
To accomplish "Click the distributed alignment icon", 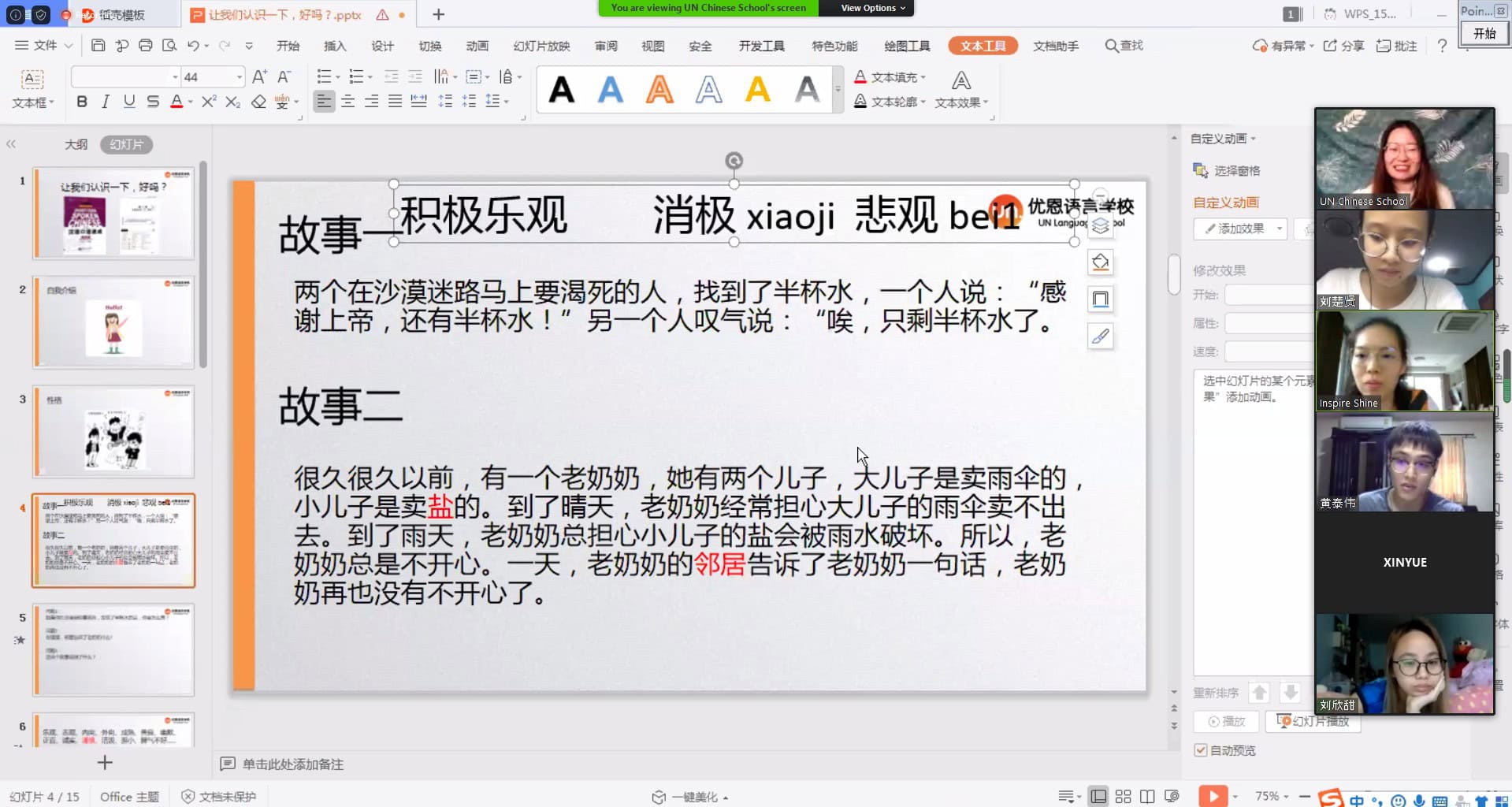I will (x=419, y=101).
